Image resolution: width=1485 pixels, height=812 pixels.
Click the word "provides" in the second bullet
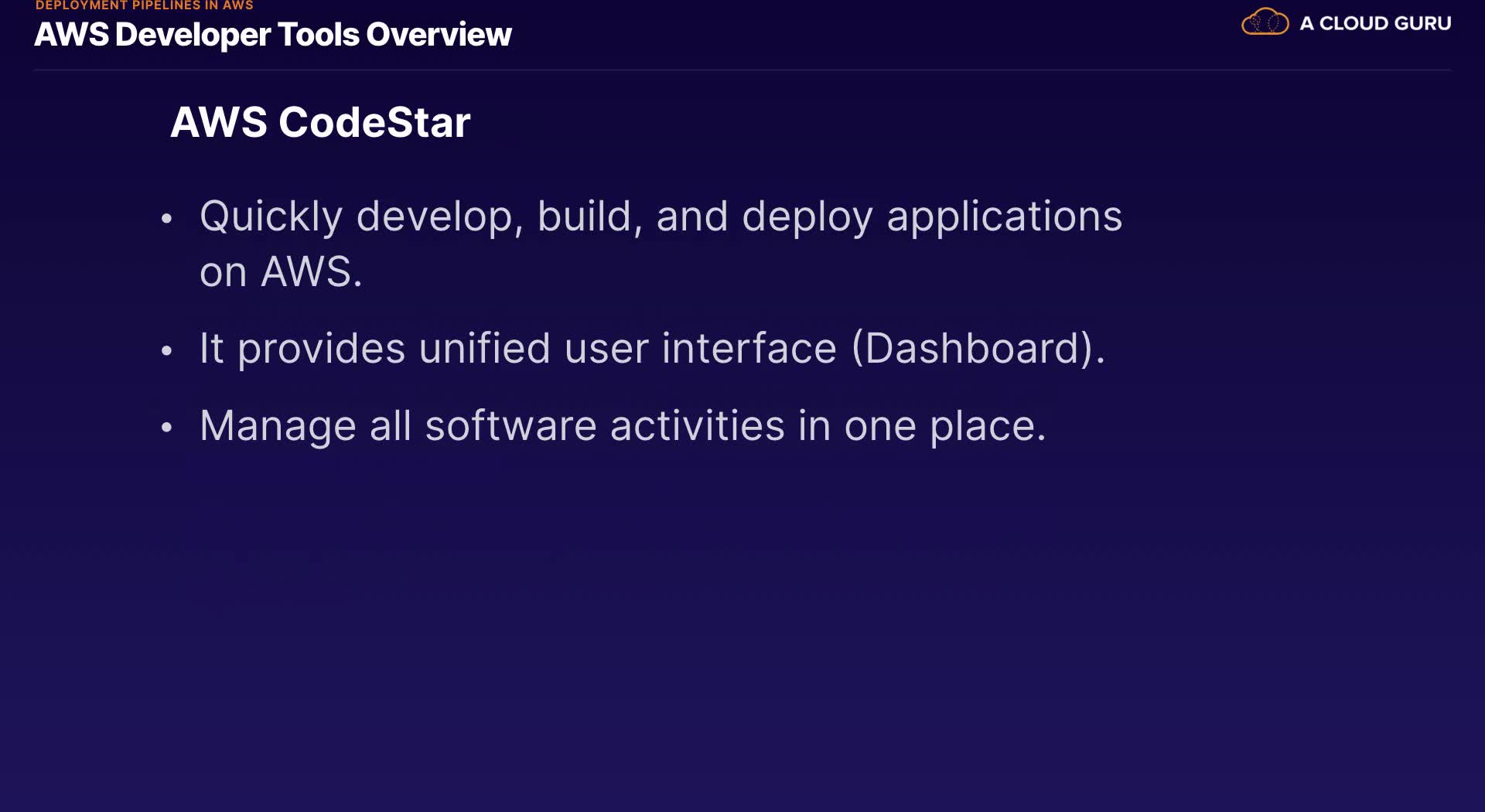tap(321, 350)
